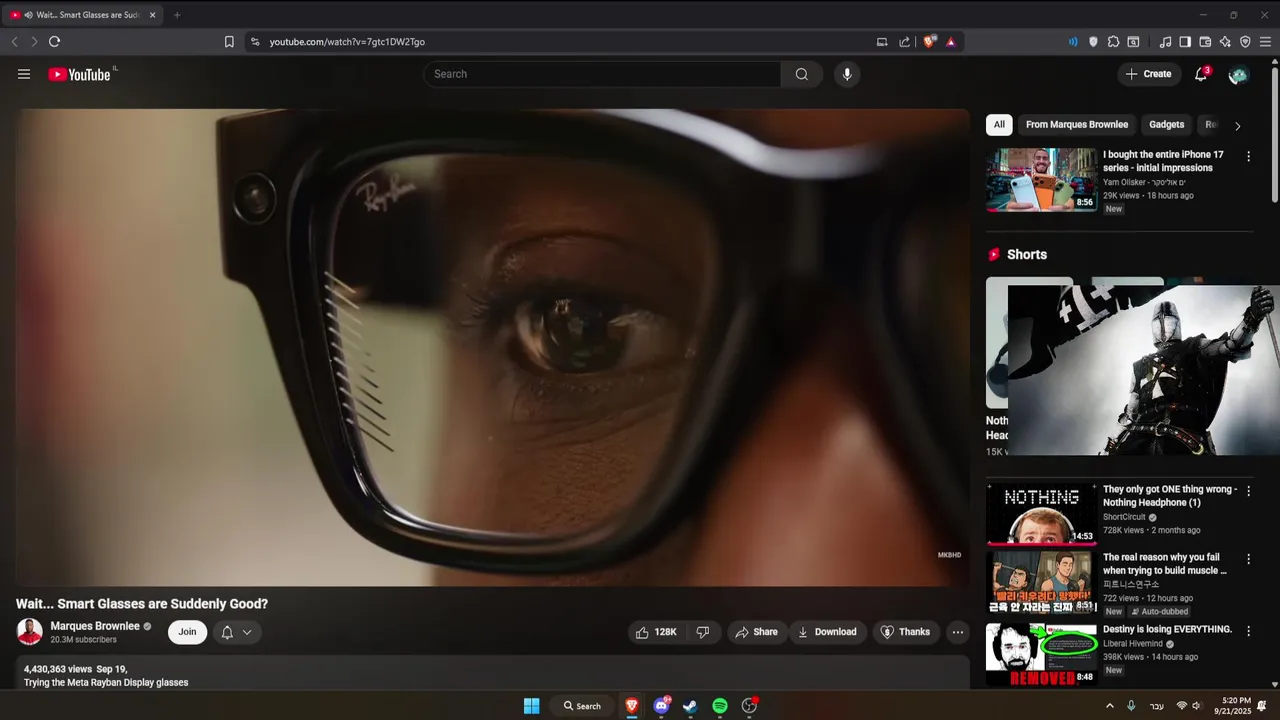Image resolution: width=1280 pixels, height=720 pixels.
Task: Select the All filter chip
Action: [x=999, y=125]
